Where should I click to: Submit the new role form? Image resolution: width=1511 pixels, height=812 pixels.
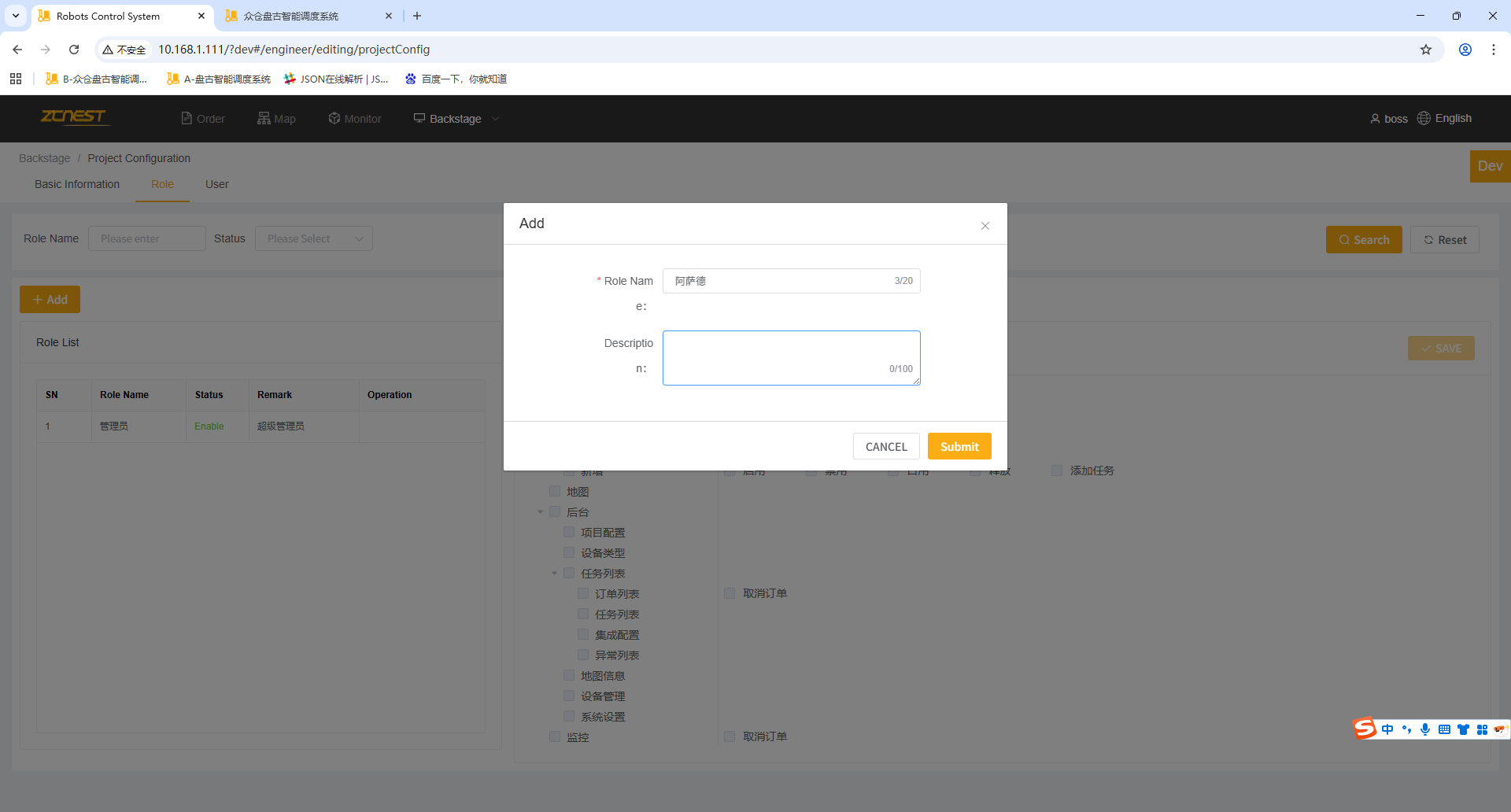(x=959, y=446)
